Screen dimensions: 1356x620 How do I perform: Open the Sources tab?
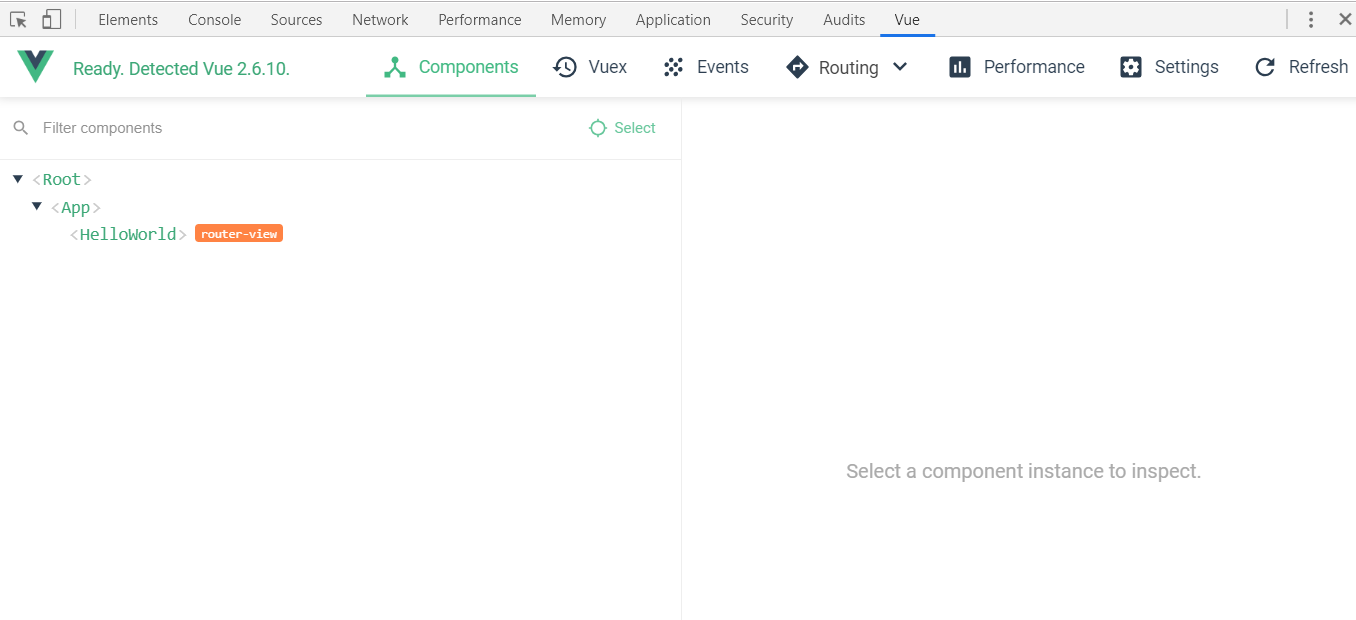(x=296, y=19)
